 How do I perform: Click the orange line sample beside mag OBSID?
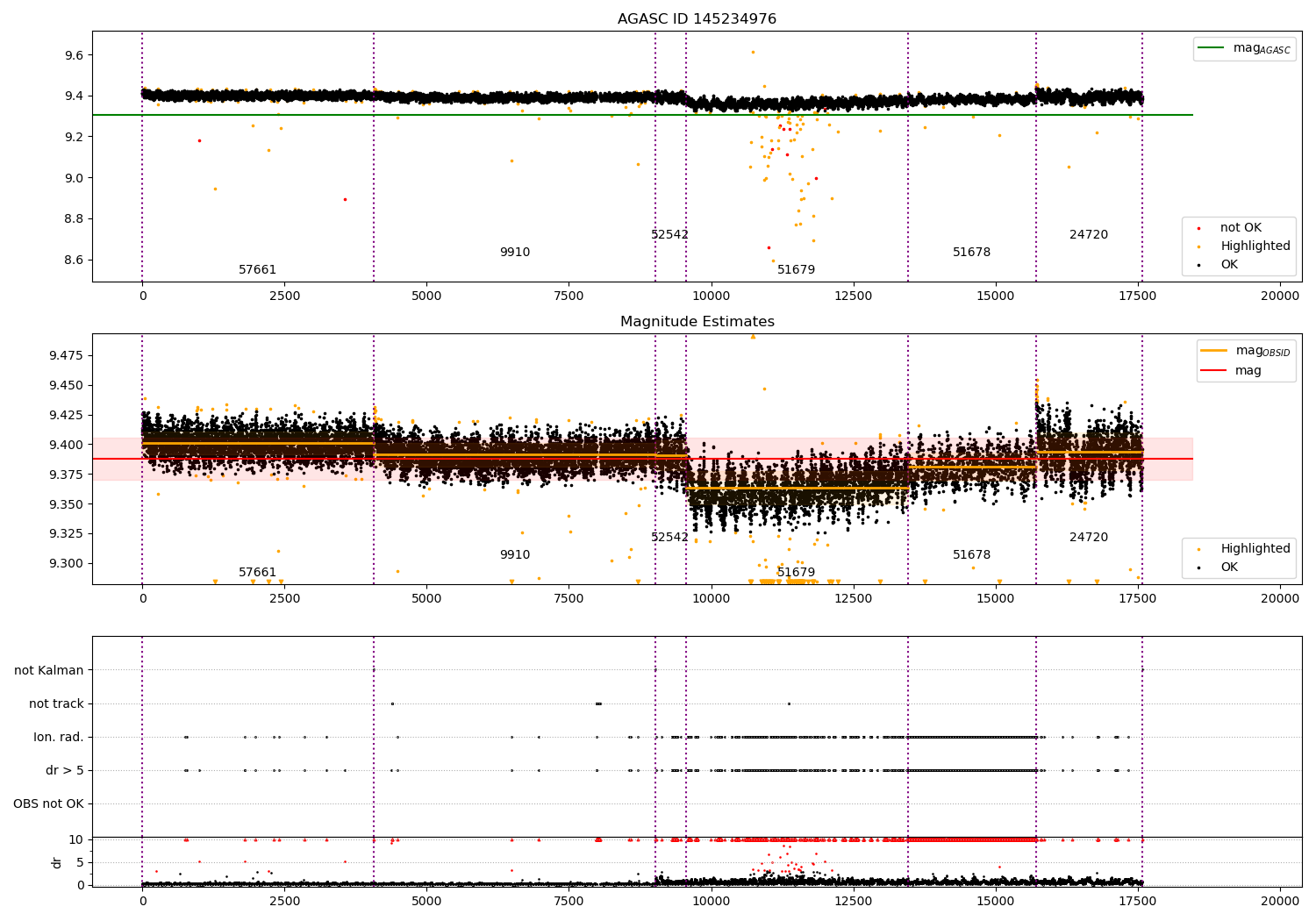point(1214,351)
